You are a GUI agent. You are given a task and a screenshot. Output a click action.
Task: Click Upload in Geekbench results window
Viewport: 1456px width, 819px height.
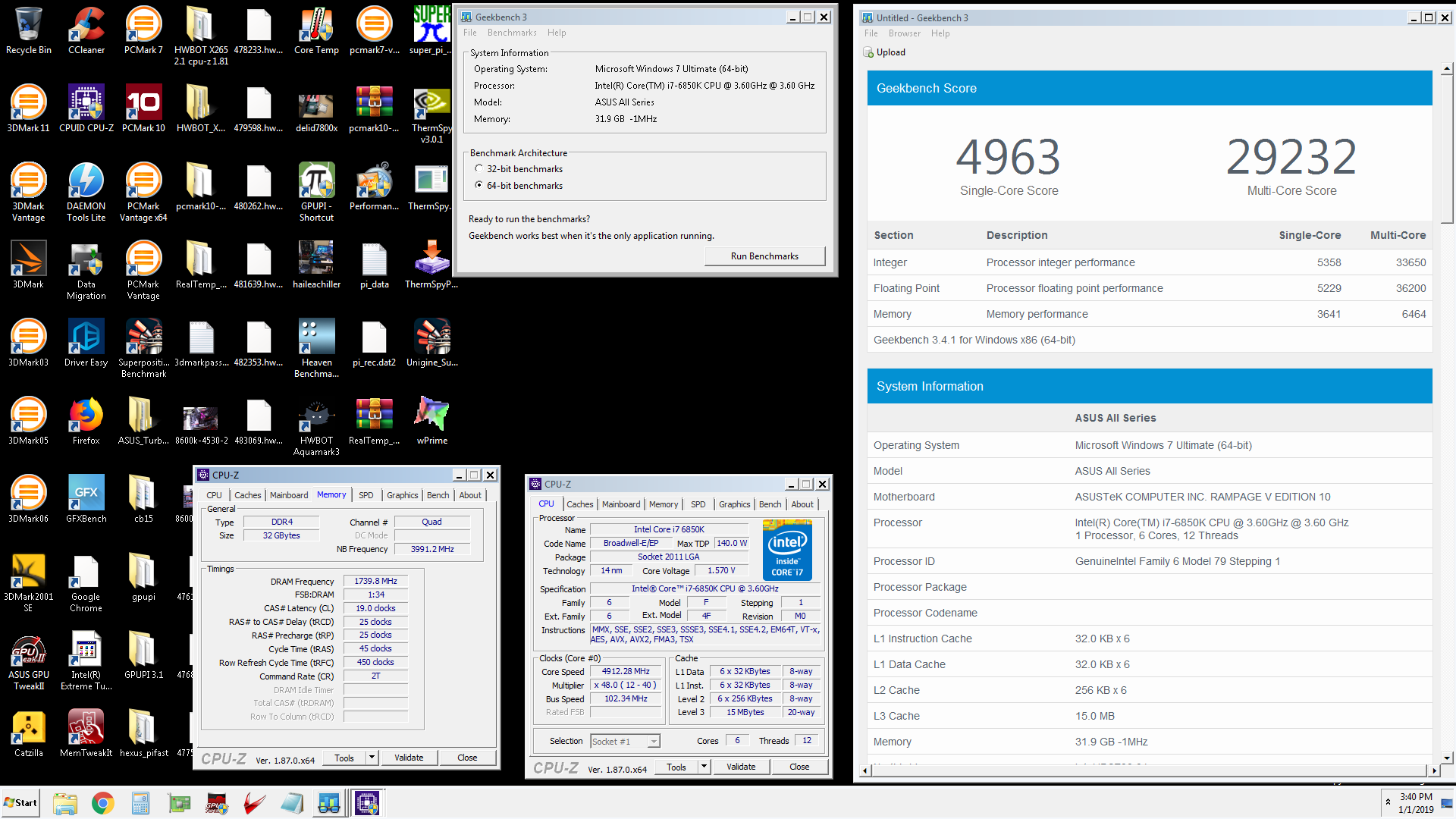point(884,52)
